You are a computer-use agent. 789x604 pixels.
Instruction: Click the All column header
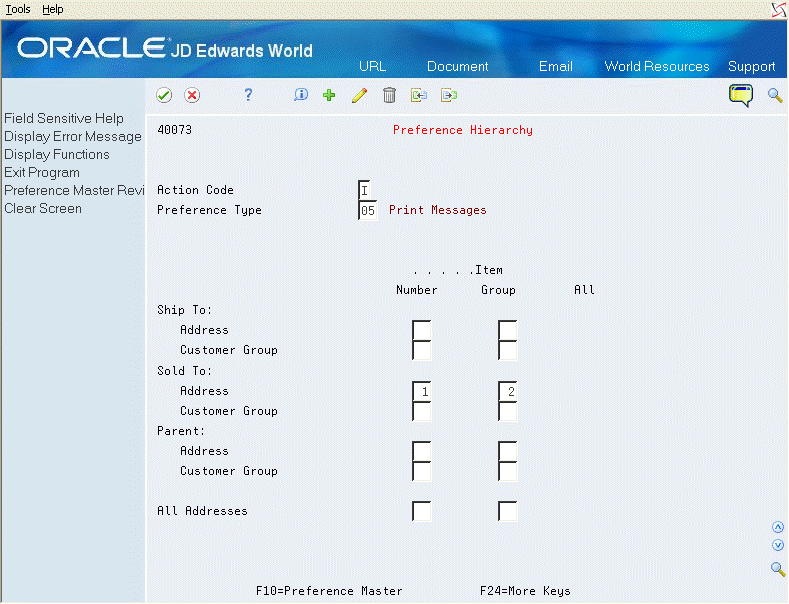coord(584,290)
